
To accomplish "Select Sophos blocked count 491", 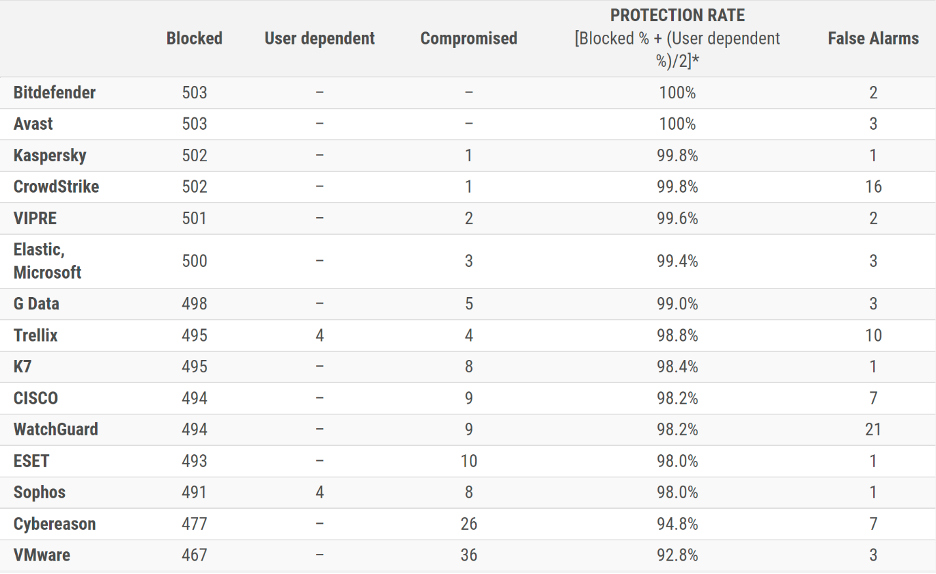I will pyautogui.click(x=194, y=492).
